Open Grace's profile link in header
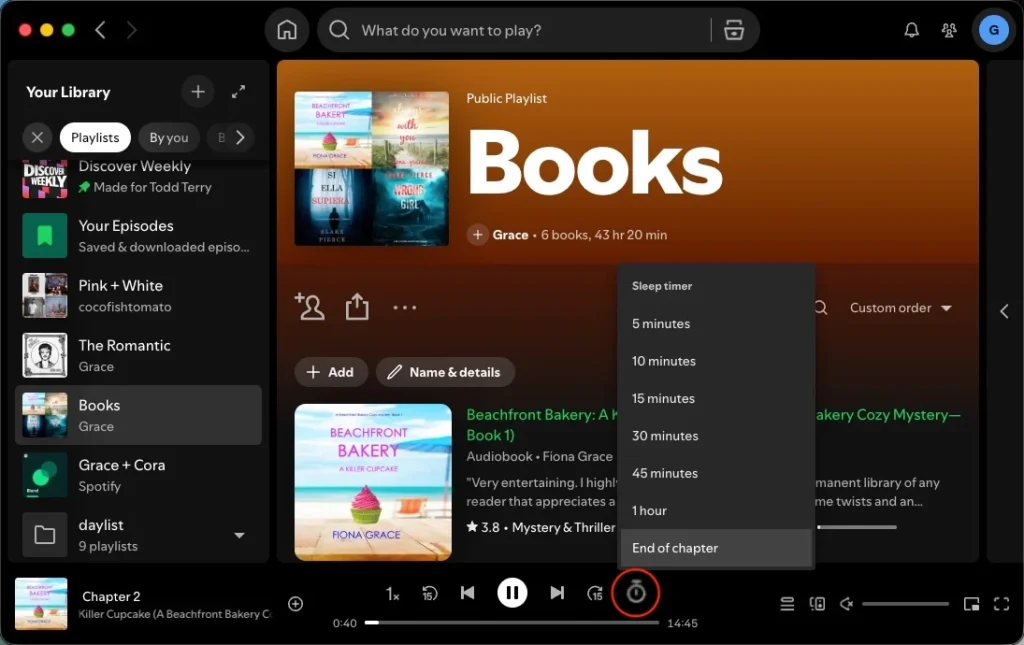The height and width of the screenshot is (645, 1024). (x=510, y=234)
